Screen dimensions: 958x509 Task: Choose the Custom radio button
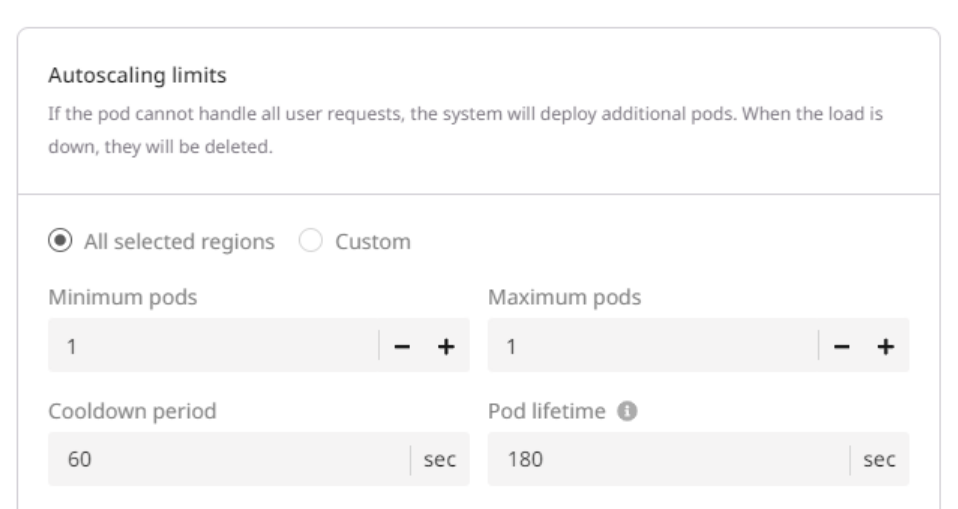pos(313,242)
